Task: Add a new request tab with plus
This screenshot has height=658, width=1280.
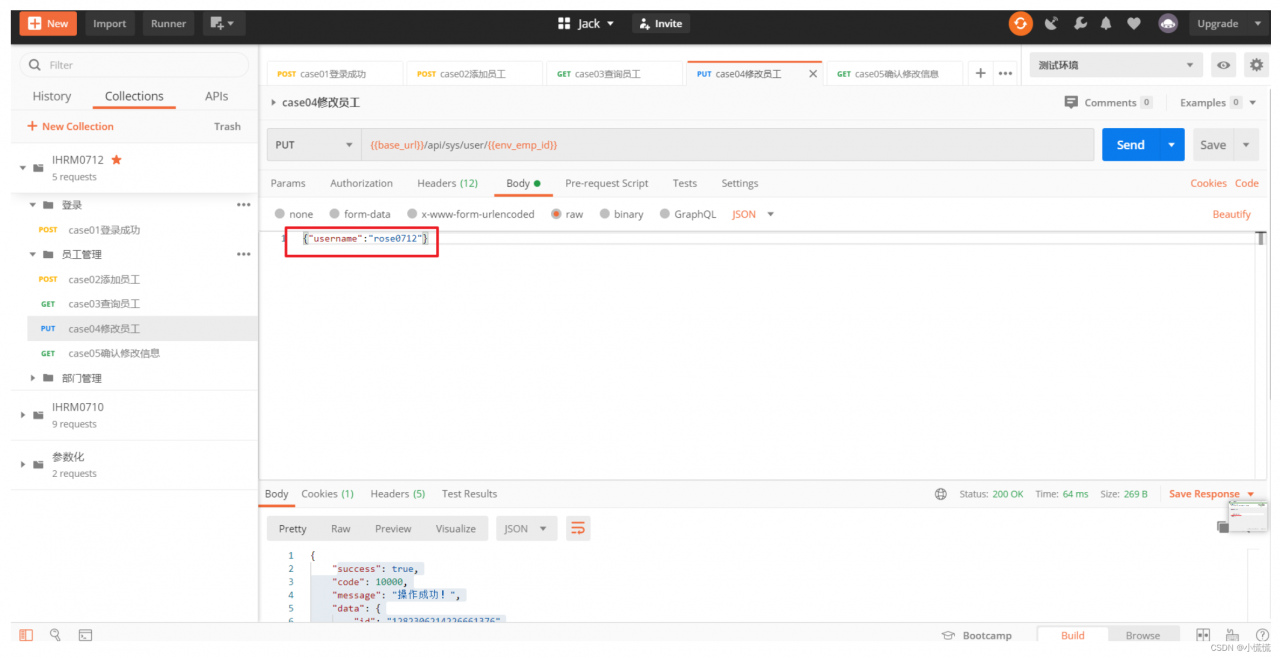Action: tap(980, 73)
